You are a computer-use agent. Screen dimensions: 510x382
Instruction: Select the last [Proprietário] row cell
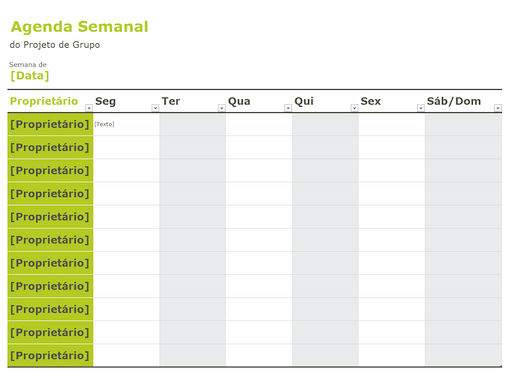pyautogui.click(x=50, y=355)
